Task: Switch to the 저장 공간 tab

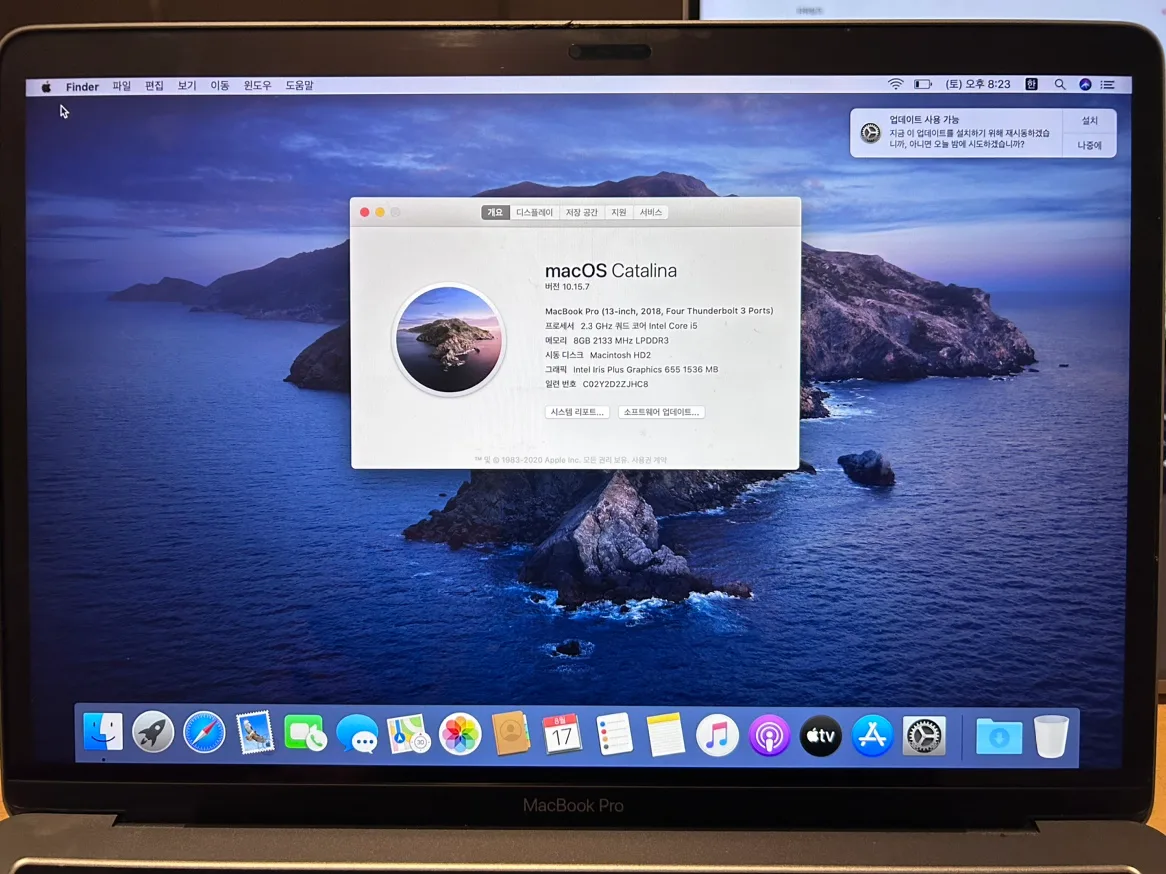Action: click(581, 212)
